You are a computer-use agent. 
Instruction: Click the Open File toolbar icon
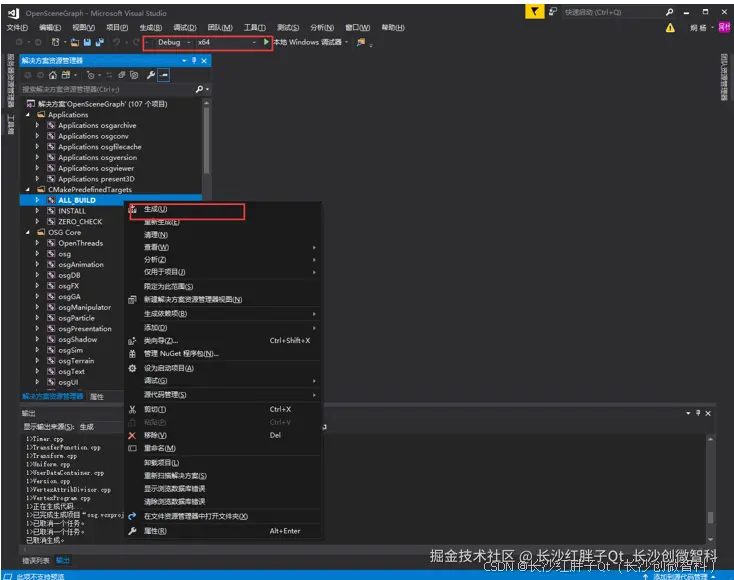click(x=75, y=42)
